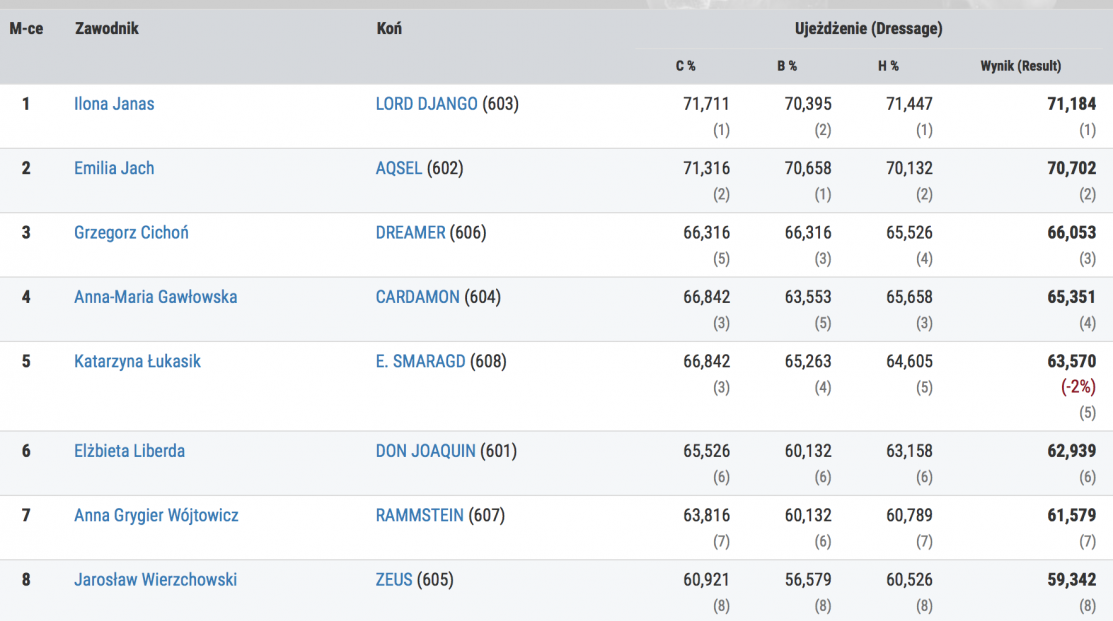Open Elżbieta Liberda profile link

click(x=130, y=451)
